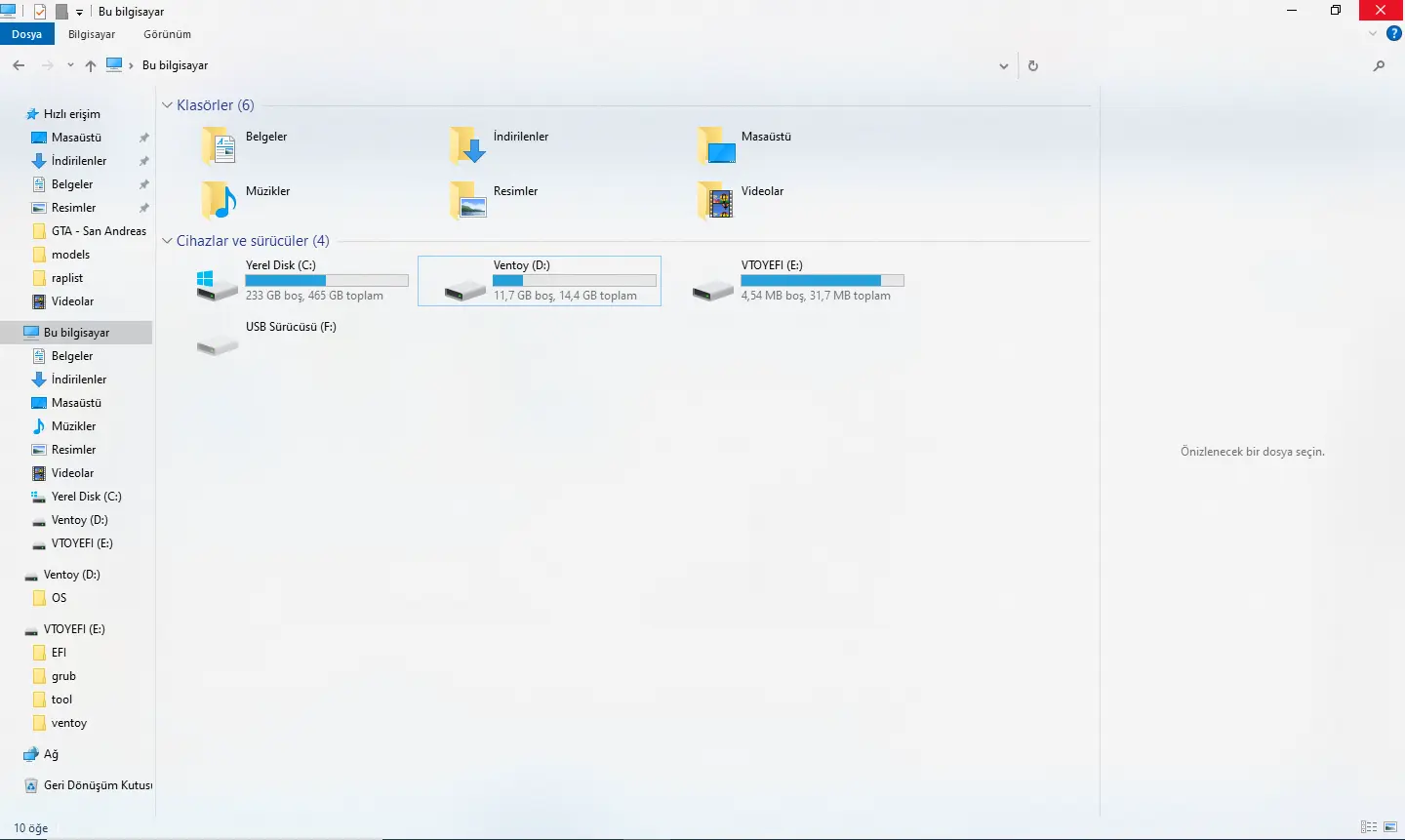Open the Müzikler folder in Klasörler

246,200
